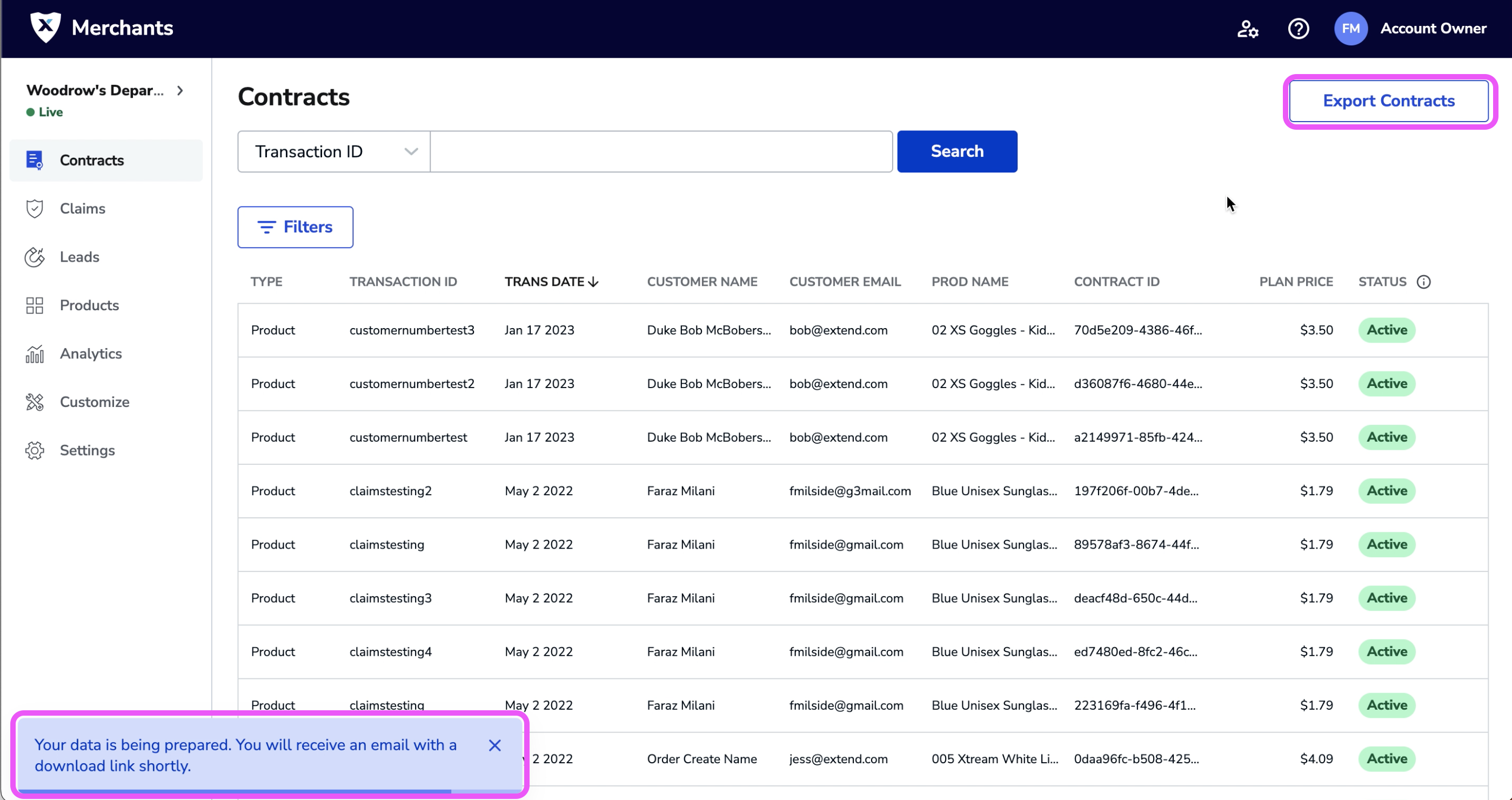The image size is (1512, 800).
Task: Open the Transaction ID search type dropdown
Action: coord(334,151)
